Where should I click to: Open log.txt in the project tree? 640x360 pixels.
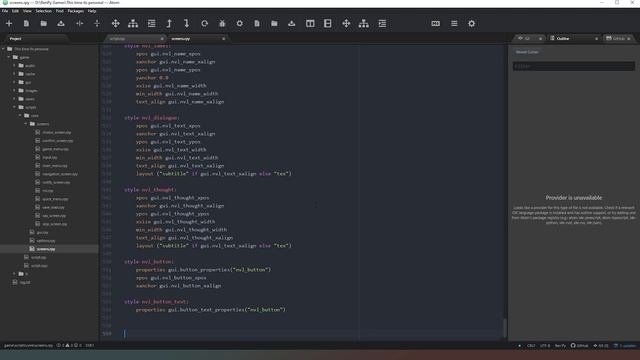[x=24, y=282]
